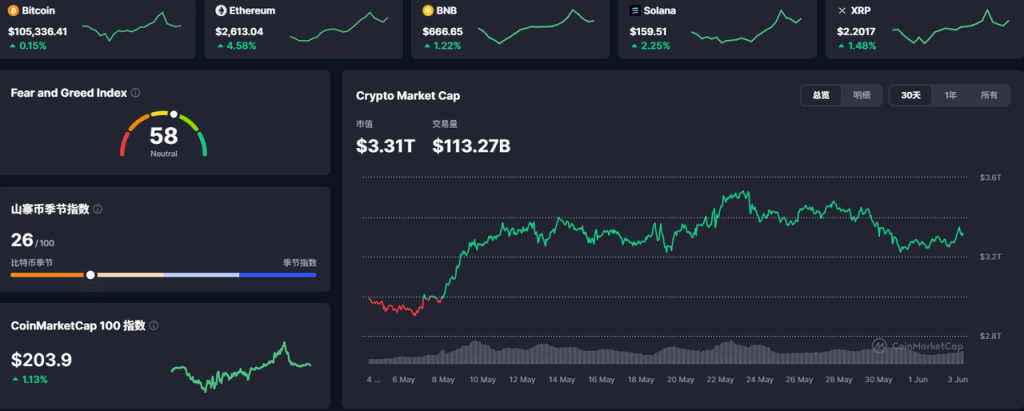This screenshot has width=1024, height=411.
Task: Switch chart to 明细 view
Action: coord(861,95)
